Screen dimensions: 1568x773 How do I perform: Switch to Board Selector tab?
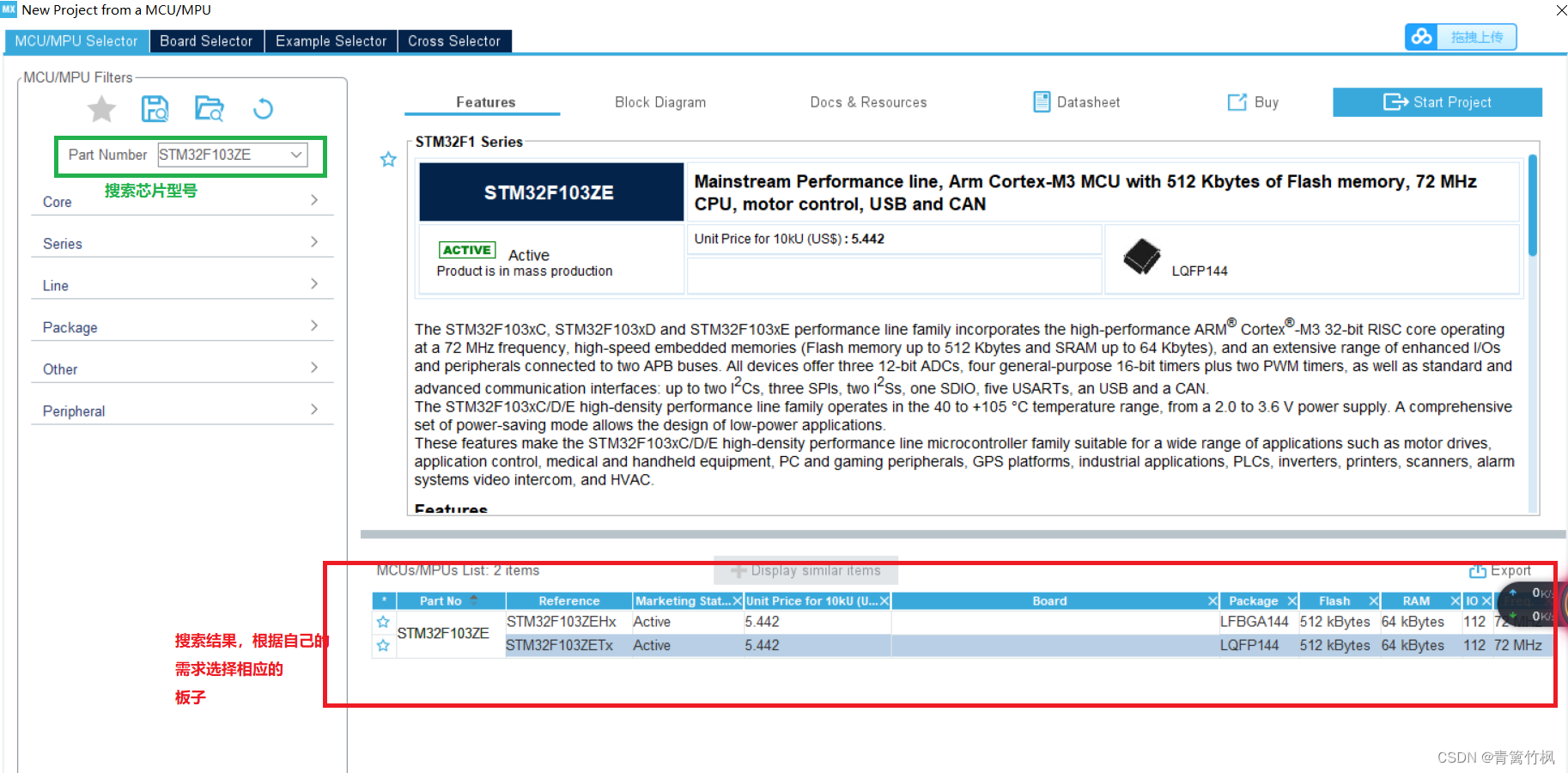(206, 41)
